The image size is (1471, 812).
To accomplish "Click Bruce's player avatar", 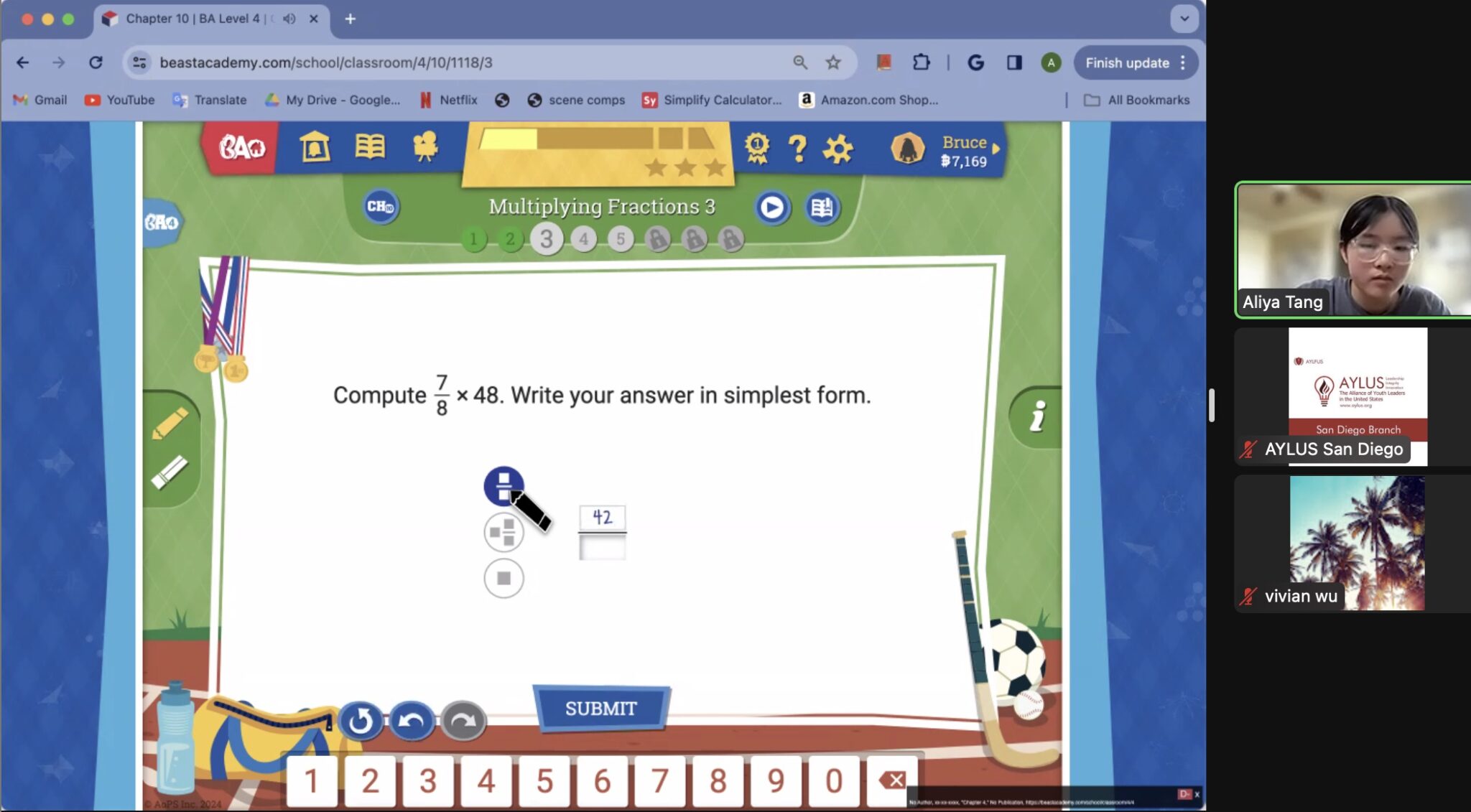I will point(907,149).
